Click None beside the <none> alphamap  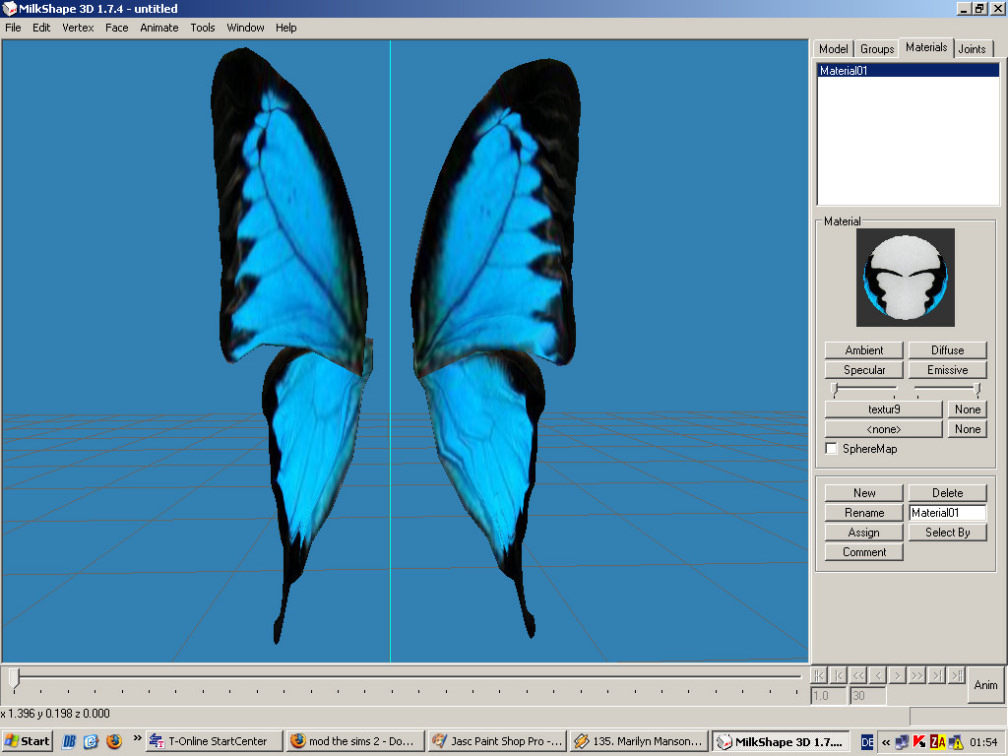coord(967,429)
